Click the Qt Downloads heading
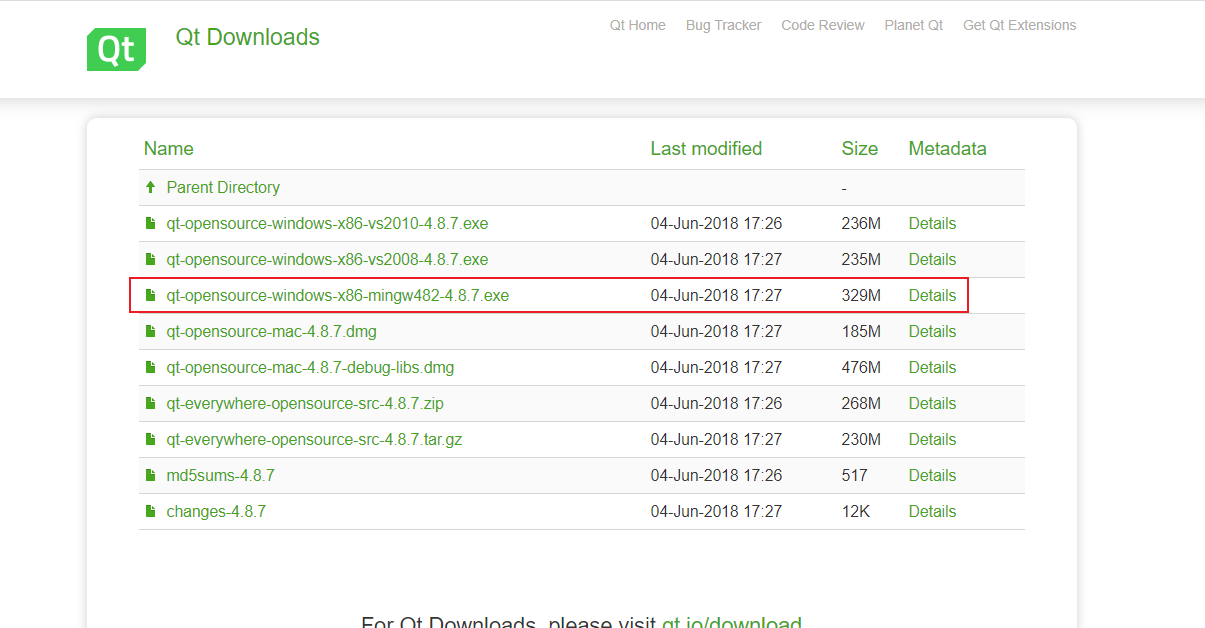Image resolution: width=1205 pixels, height=628 pixels. [x=247, y=37]
